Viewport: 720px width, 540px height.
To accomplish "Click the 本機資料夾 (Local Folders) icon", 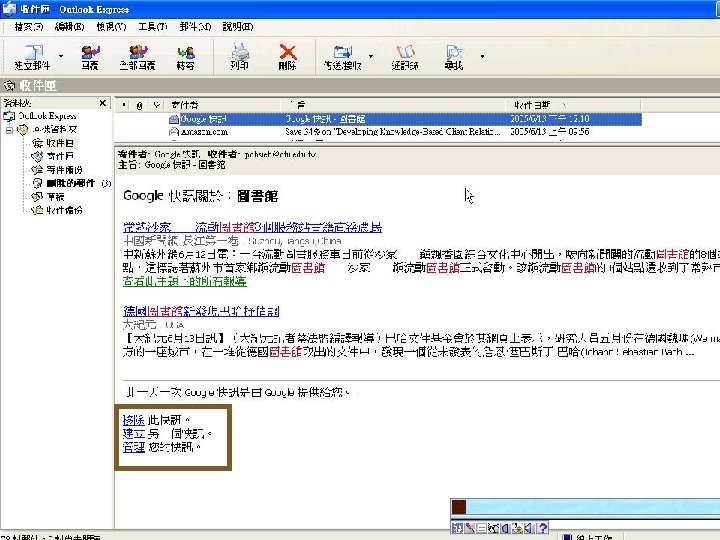I will coord(22,129).
